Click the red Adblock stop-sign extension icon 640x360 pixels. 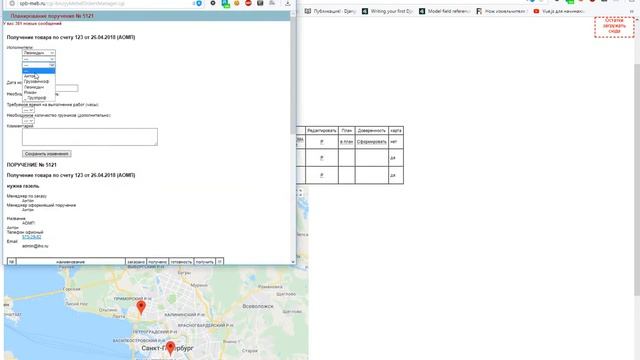click(248, 3)
